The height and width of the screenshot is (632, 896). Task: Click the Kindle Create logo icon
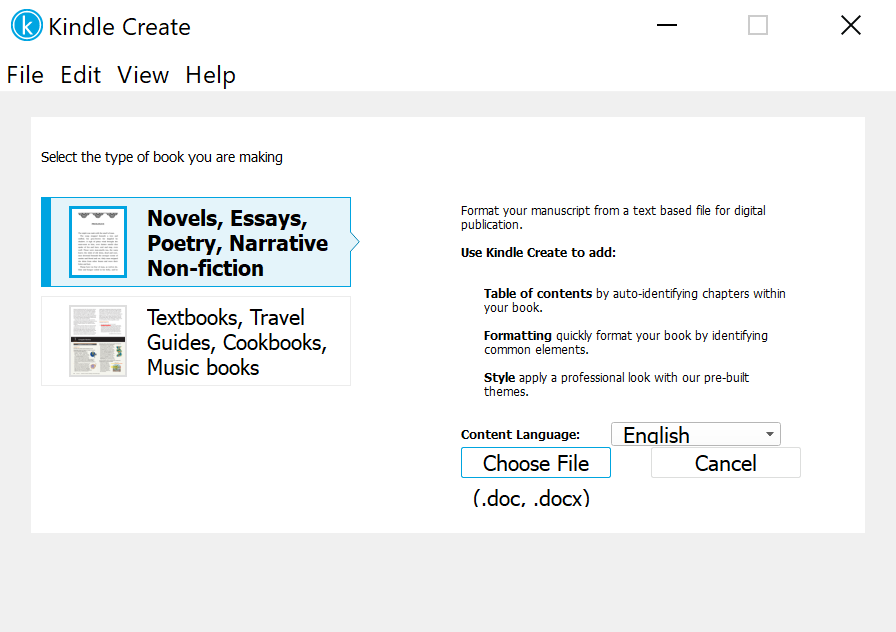27,26
